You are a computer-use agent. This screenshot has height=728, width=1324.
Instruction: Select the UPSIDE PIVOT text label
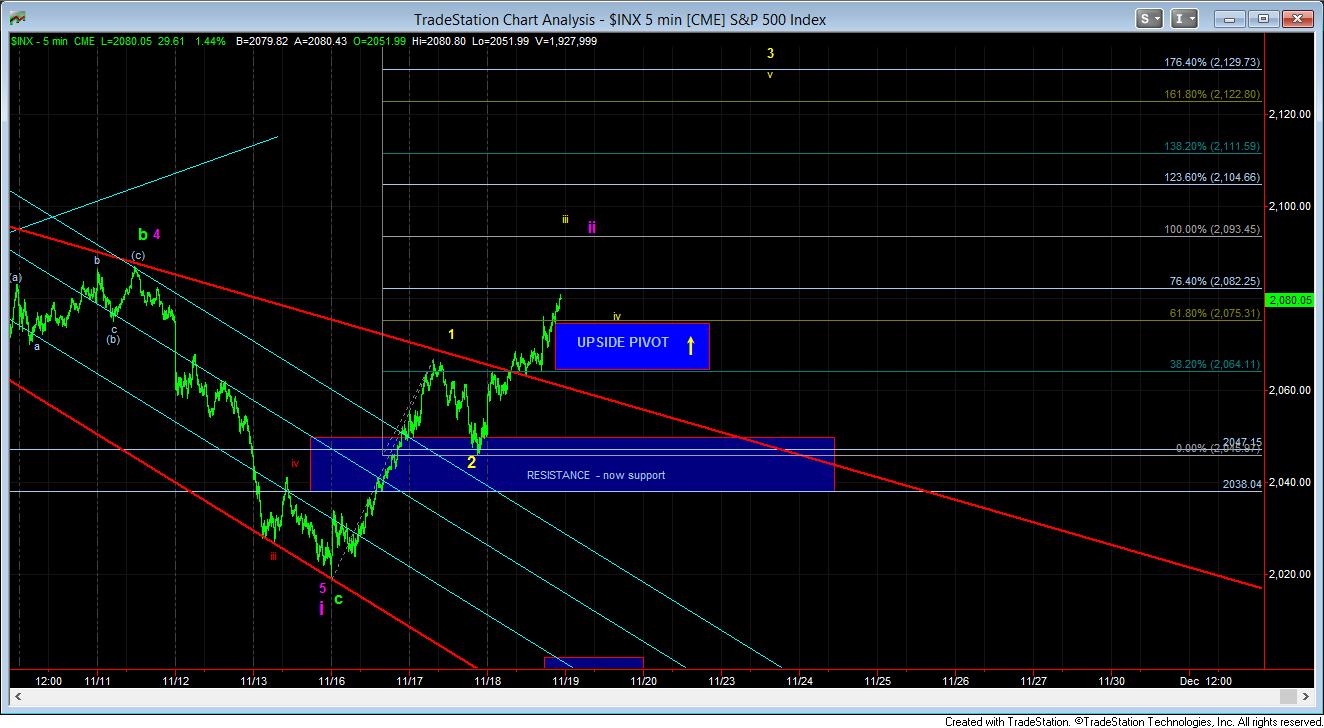pos(622,342)
